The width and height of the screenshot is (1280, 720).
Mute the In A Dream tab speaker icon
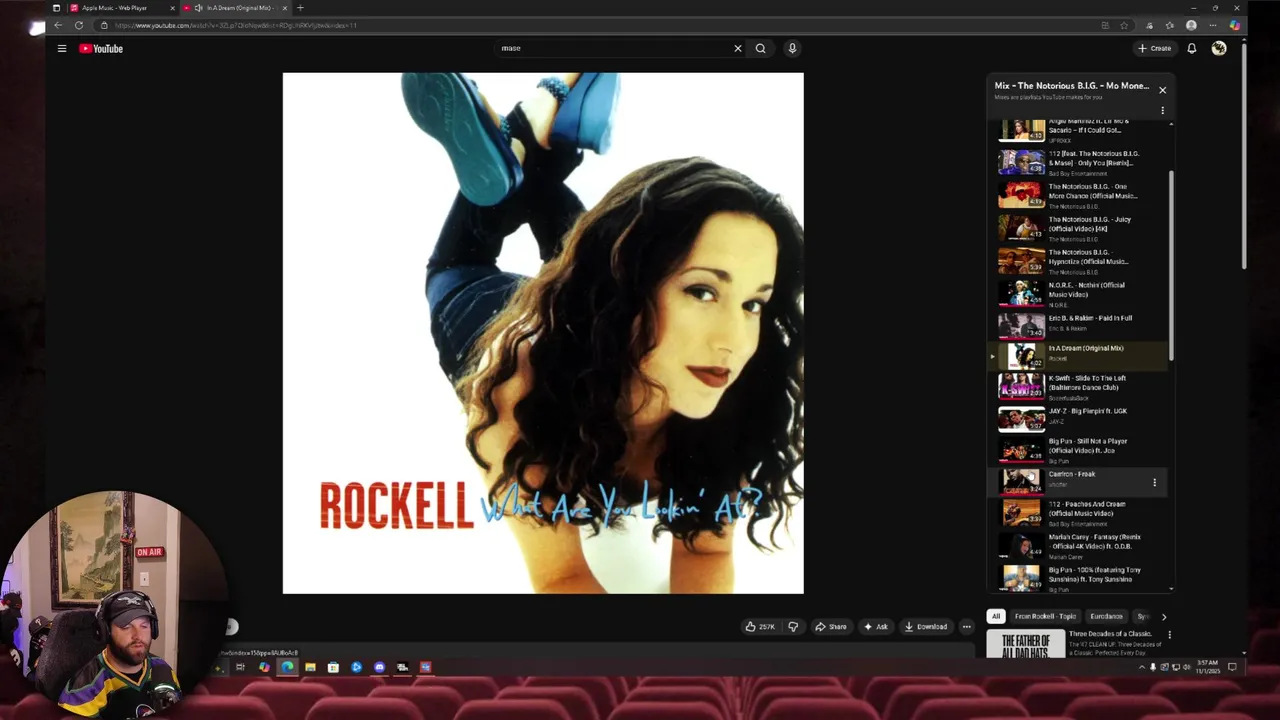[x=198, y=8]
